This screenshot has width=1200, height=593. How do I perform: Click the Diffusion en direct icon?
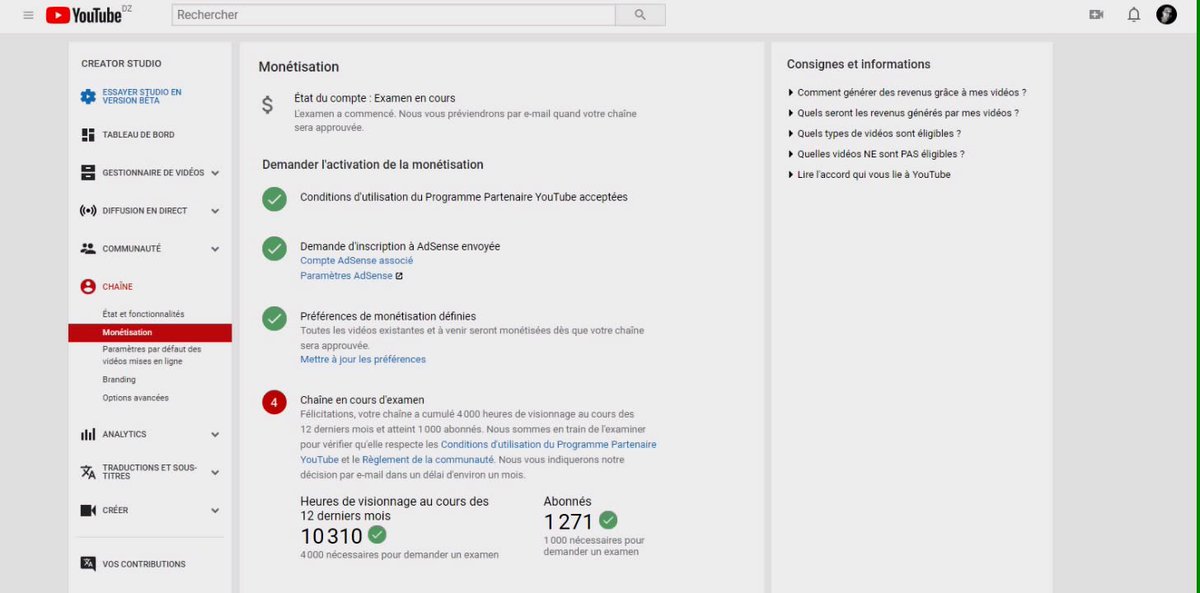coord(88,211)
